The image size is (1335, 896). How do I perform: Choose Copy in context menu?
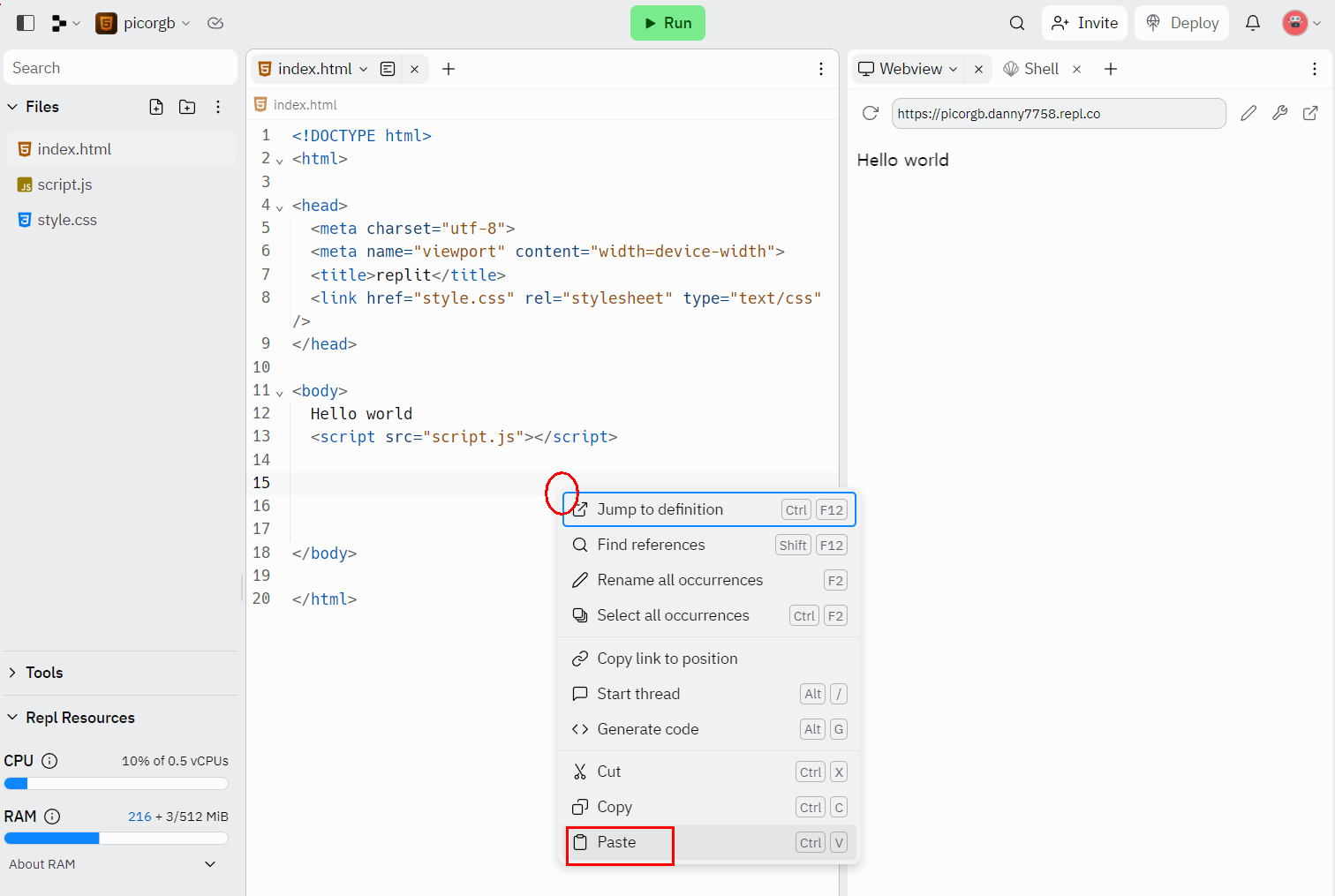710,807
